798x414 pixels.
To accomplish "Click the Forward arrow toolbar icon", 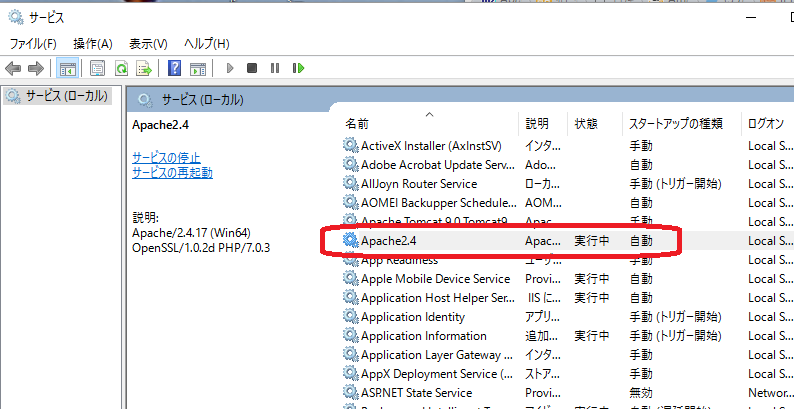I will pyautogui.click(x=36, y=68).
